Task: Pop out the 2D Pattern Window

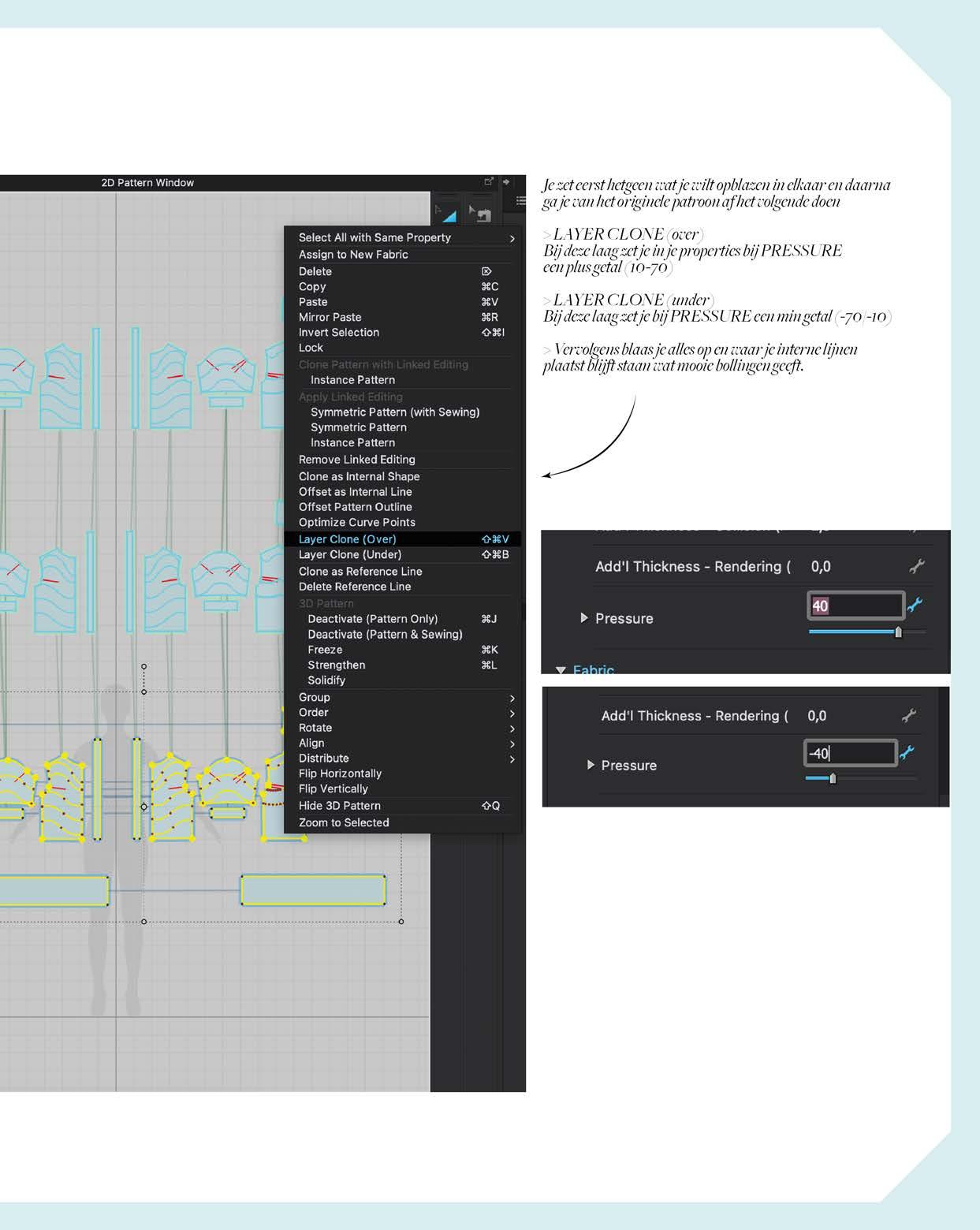Action: [x=489, y=182]
